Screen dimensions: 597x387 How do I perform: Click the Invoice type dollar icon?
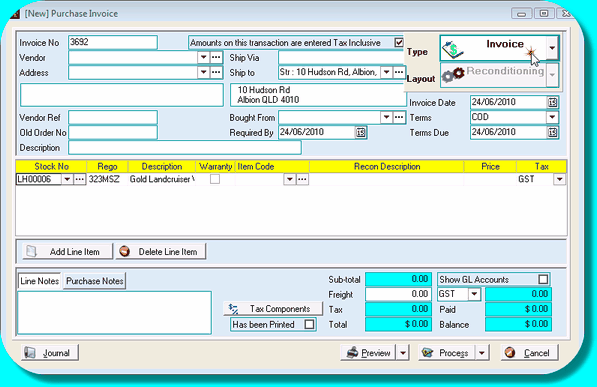452,49
